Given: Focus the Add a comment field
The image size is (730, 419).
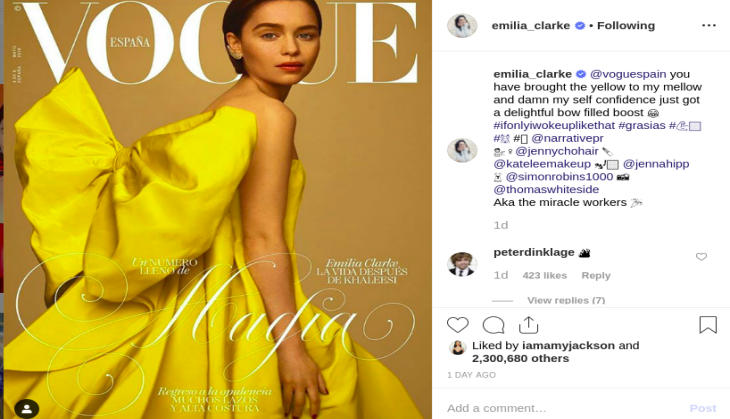Looking at the screenshot, I should pos(563,408).
